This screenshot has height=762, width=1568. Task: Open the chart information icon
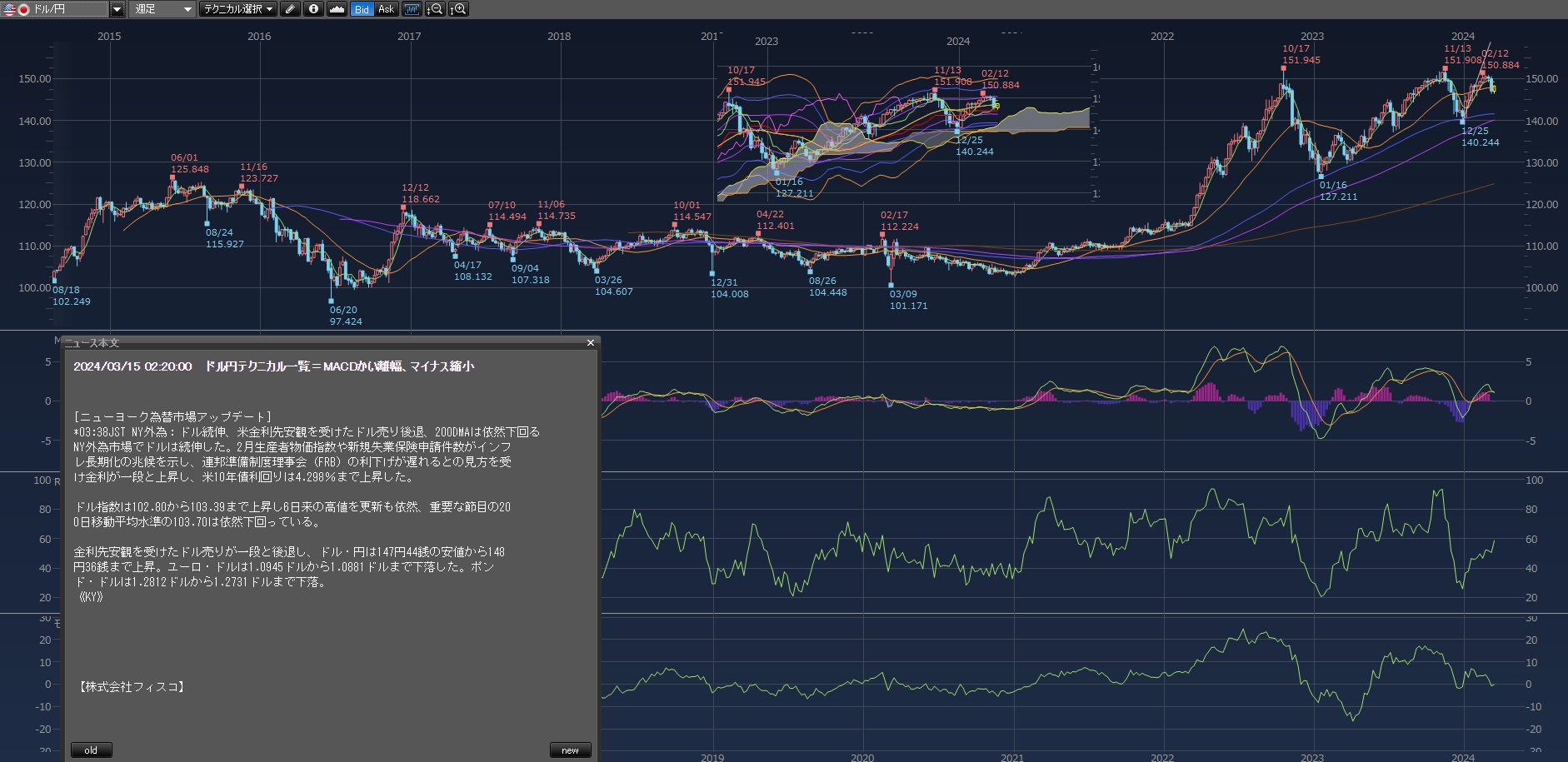pos(313,9)
